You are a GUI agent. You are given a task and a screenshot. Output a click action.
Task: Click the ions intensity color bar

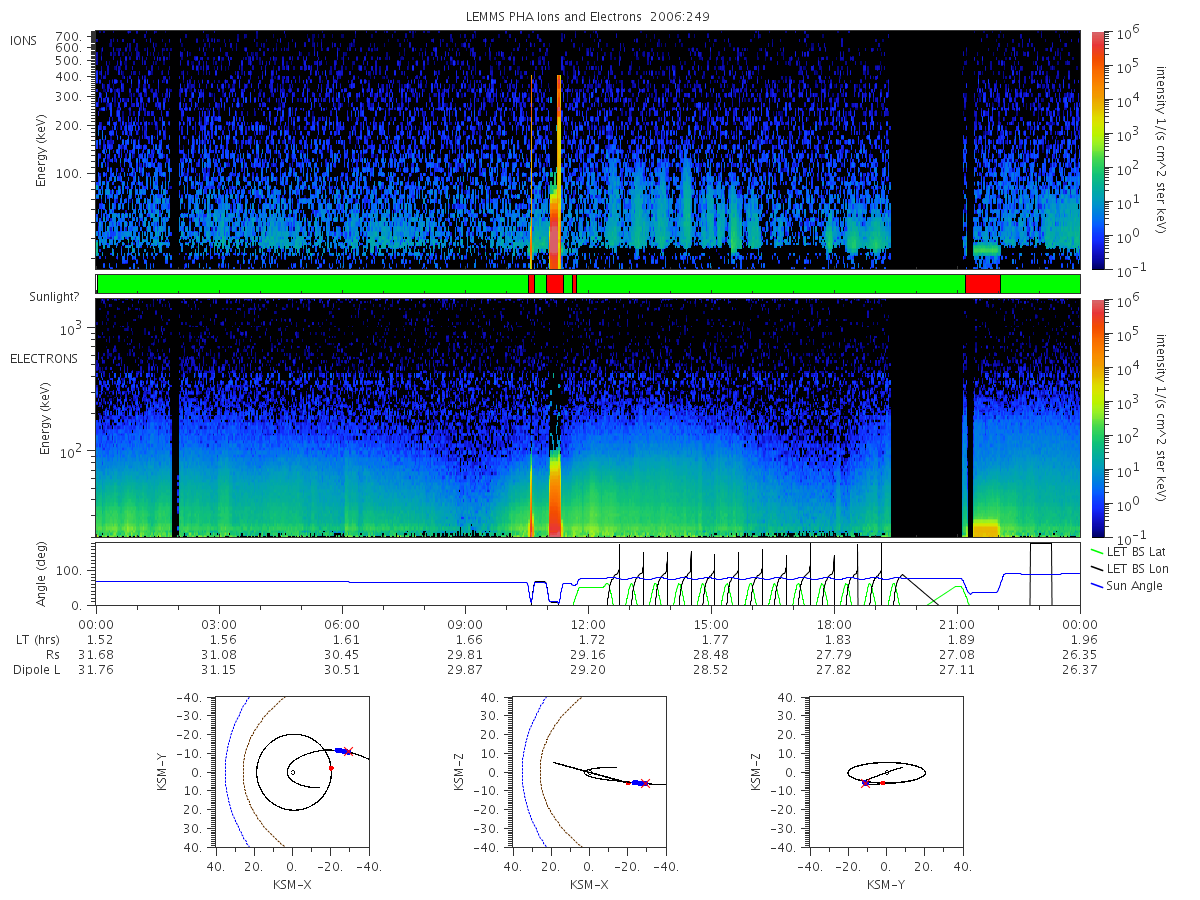pos(1097,150)
